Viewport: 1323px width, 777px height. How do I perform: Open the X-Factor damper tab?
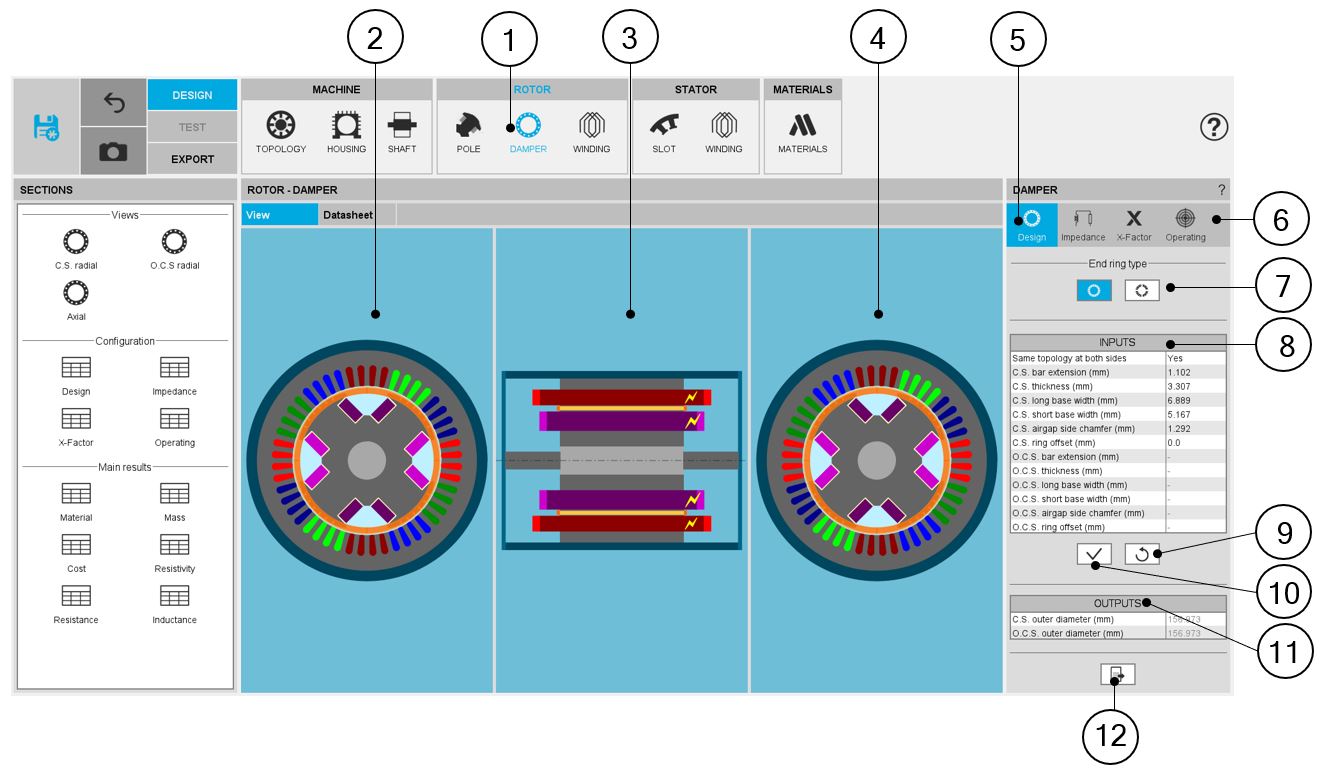(x=1133, y=226)
